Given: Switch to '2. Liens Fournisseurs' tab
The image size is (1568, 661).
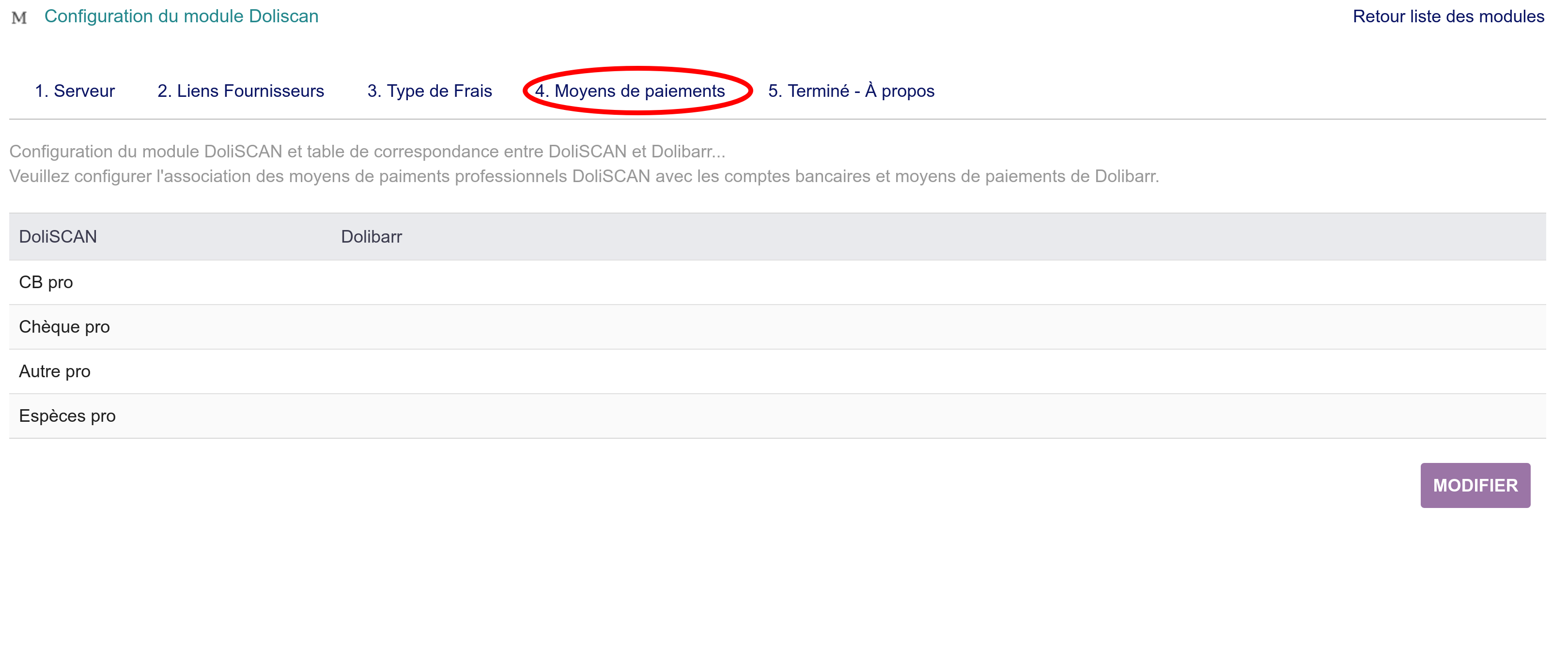Looking at the screenshot, I should [240, 91].
